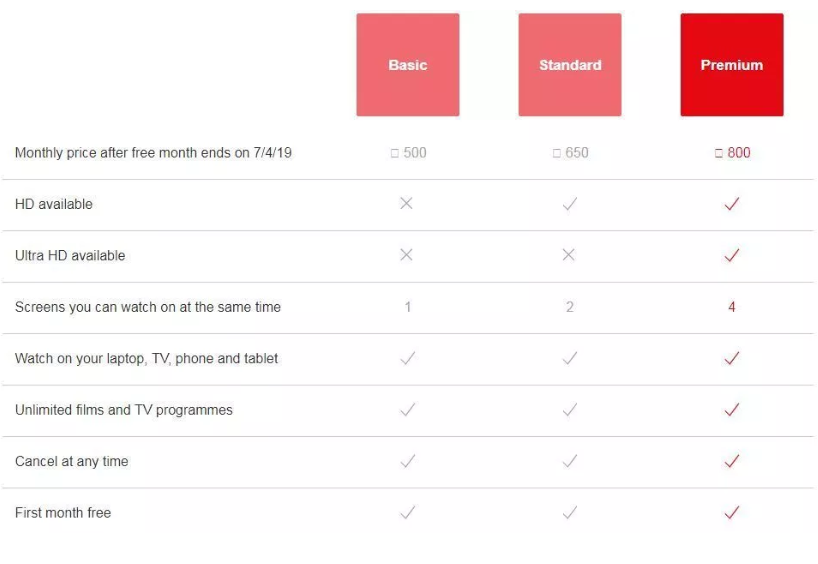Viewport: 818px width, 564px height.
Task: Click Basic's laptop, TV, phone checkmark
Action: point(407,358)
